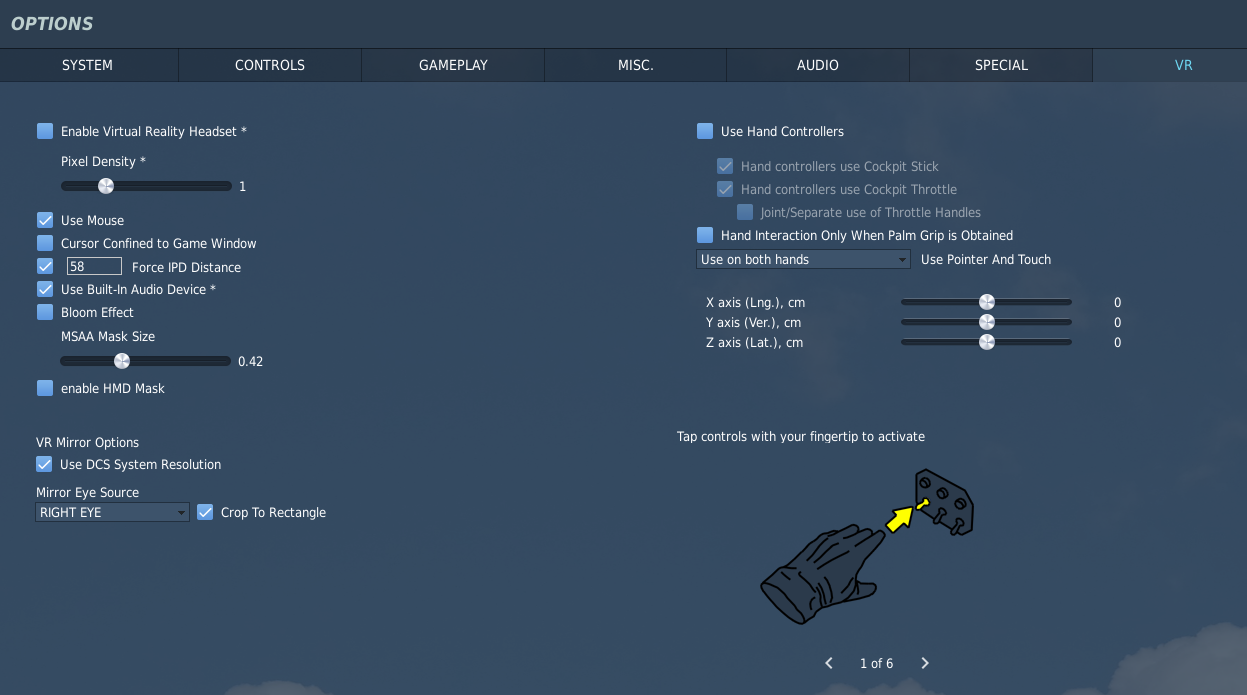Enable Hand Interaction Only When Palm Grip

pos(705,235)
